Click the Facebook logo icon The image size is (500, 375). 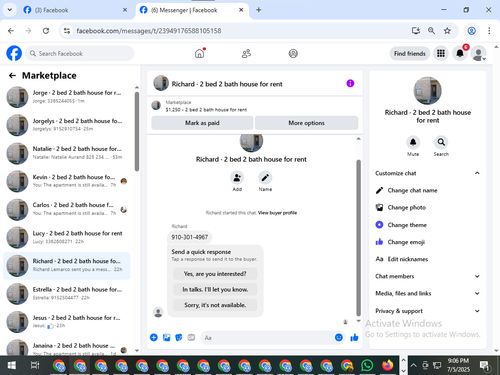pos(14,53)
